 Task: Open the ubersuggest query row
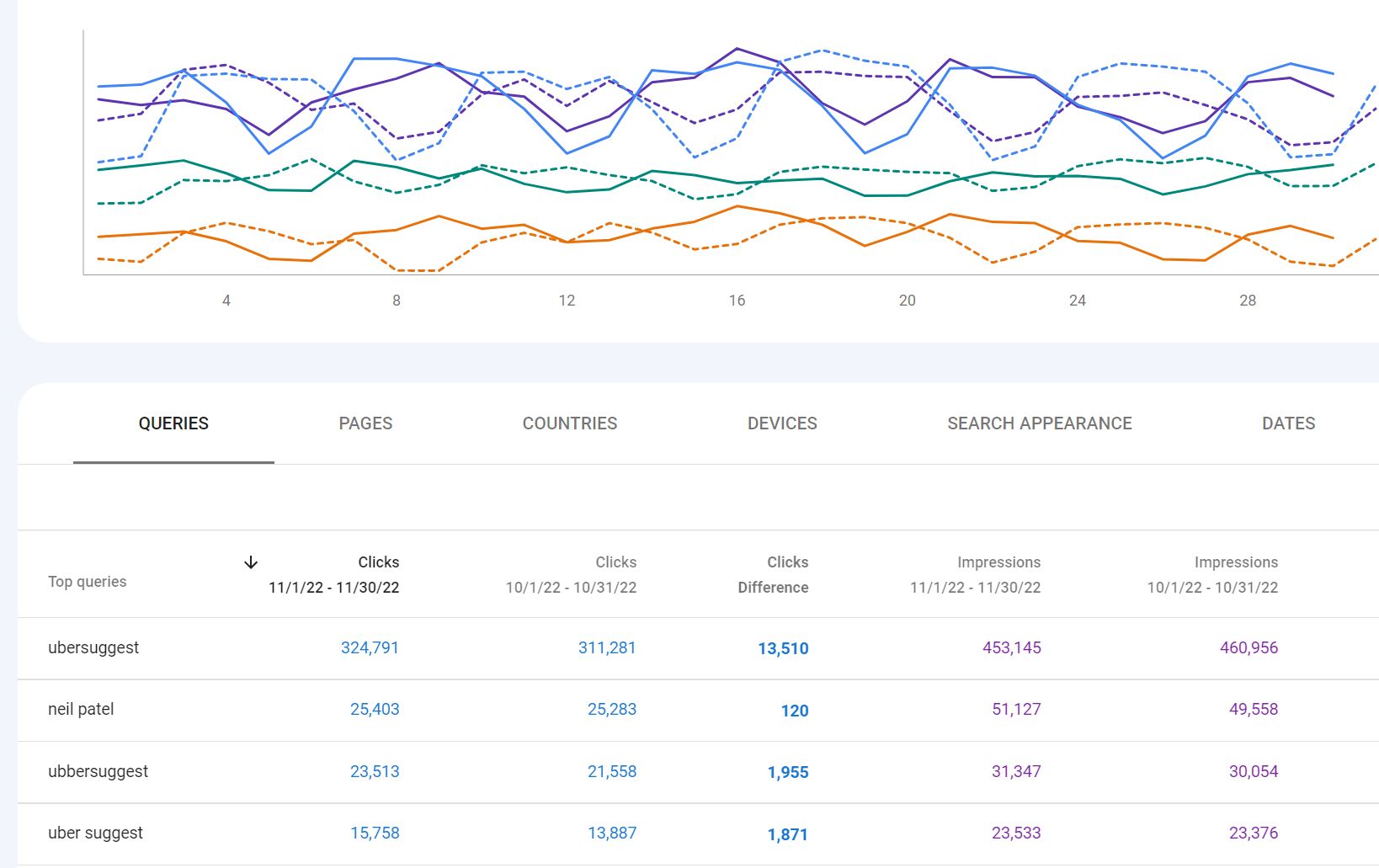[94, 648]
